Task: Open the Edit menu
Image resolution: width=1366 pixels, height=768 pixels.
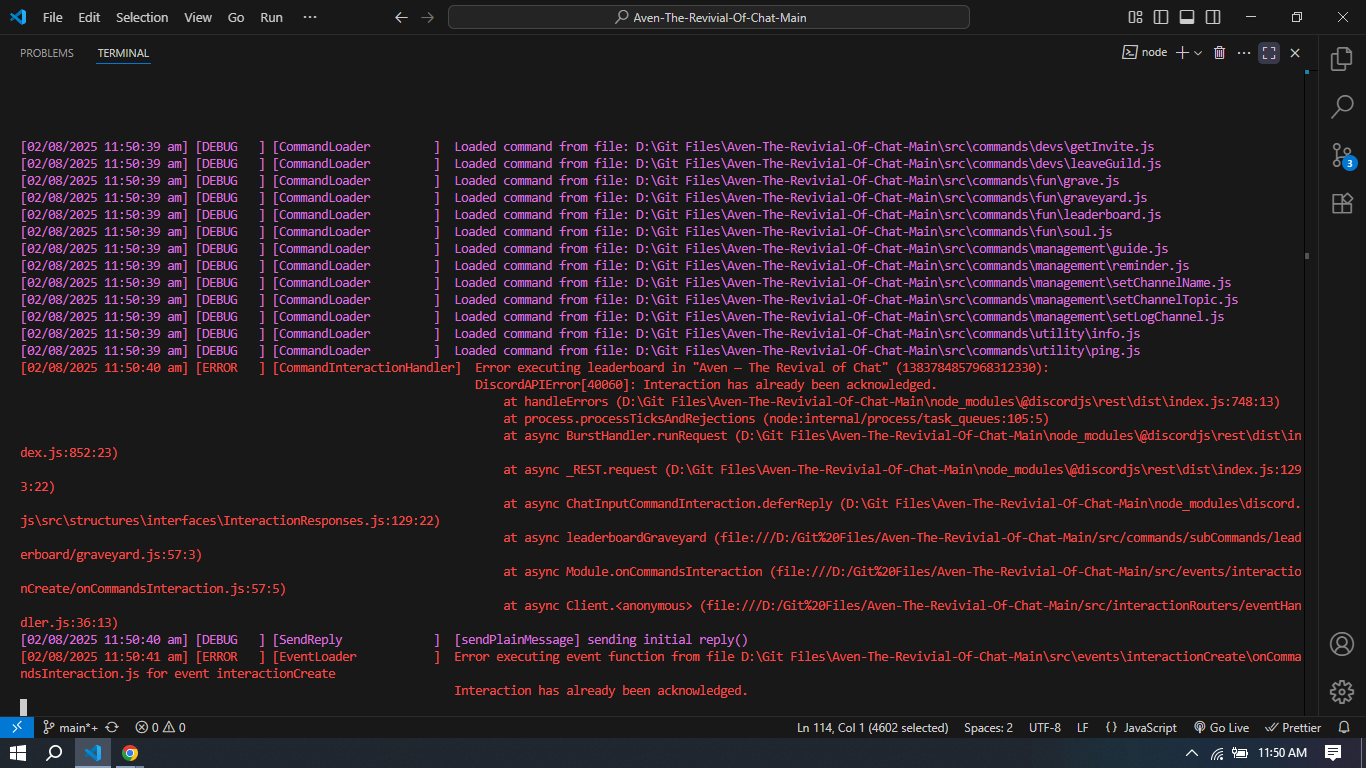Action: [89, 17]
